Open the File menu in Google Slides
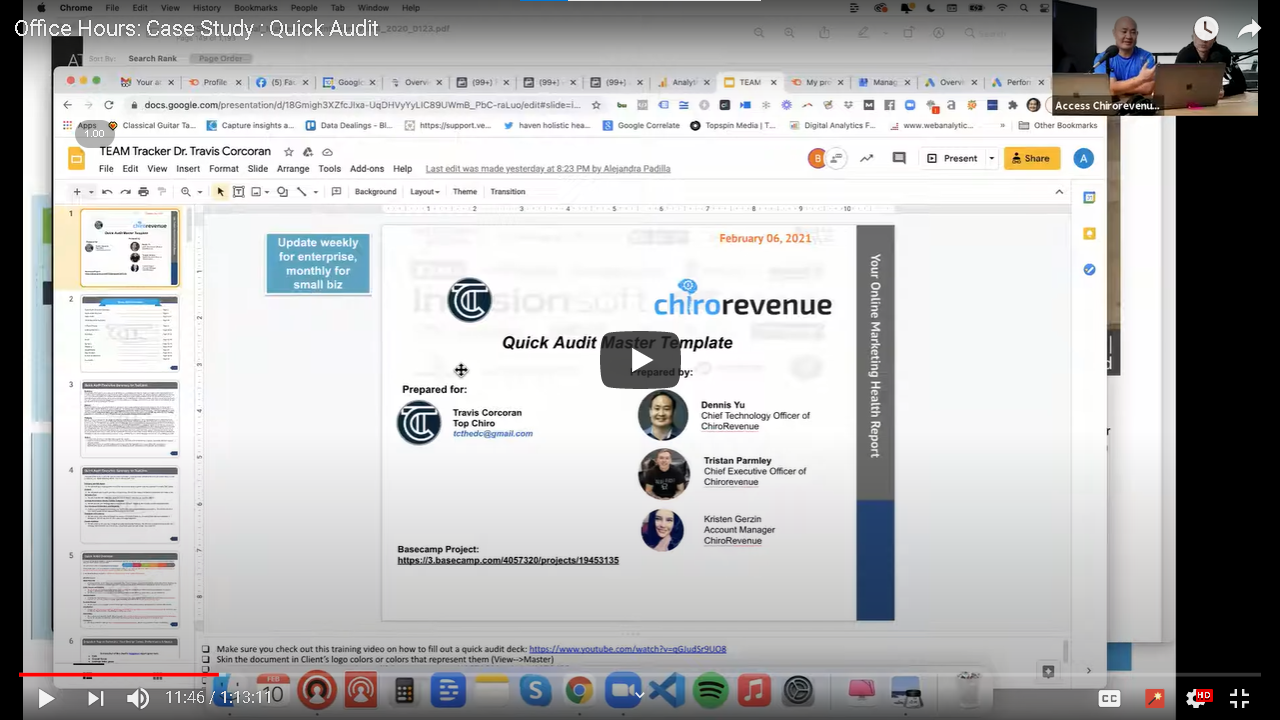This screenshot has height=720, width=1280. pyautogui.click(x=106, y=169)
